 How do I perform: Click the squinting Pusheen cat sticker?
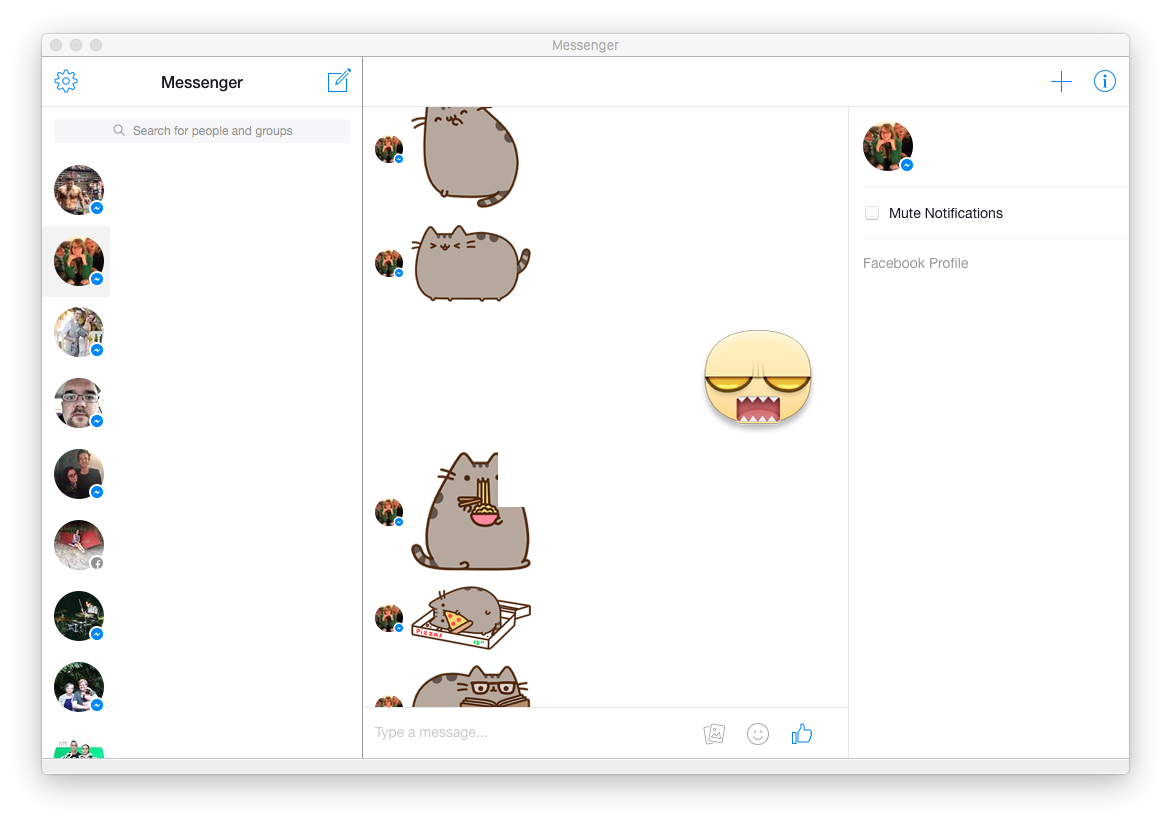(x=470, y=263)
